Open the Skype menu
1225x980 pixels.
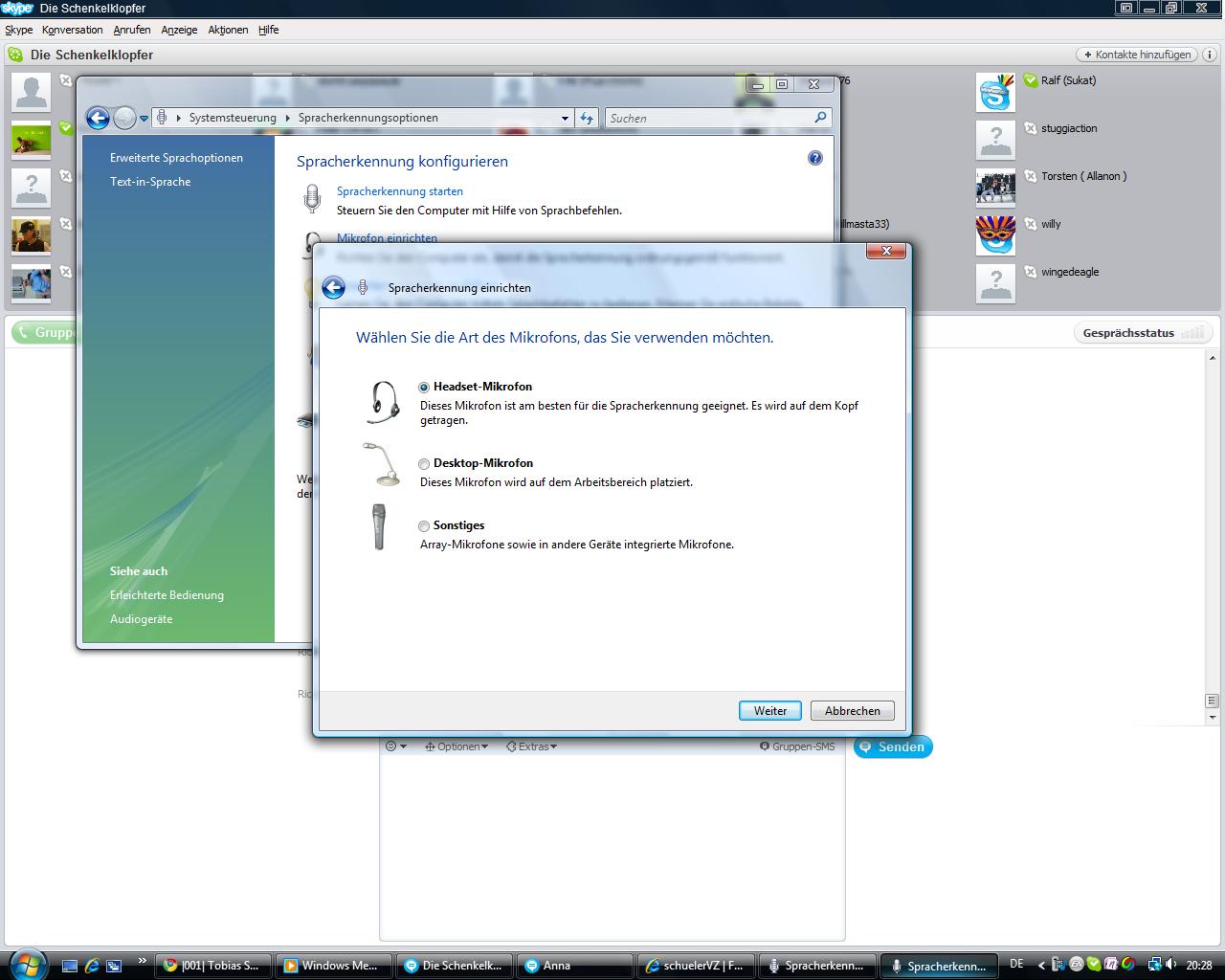(19, 30)
